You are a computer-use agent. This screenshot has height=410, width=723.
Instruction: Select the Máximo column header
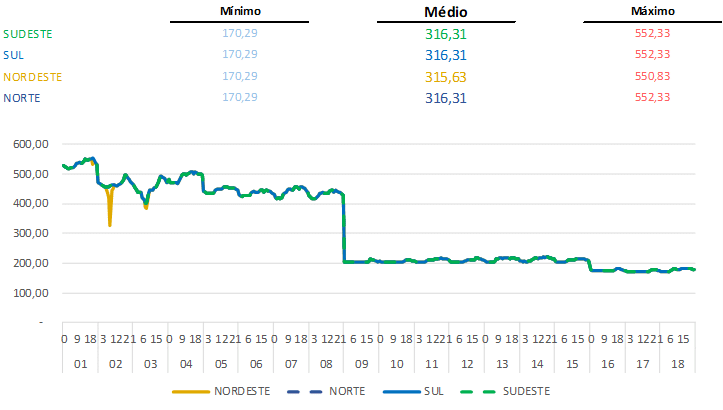pyautogui.click(x=652, y=11)
